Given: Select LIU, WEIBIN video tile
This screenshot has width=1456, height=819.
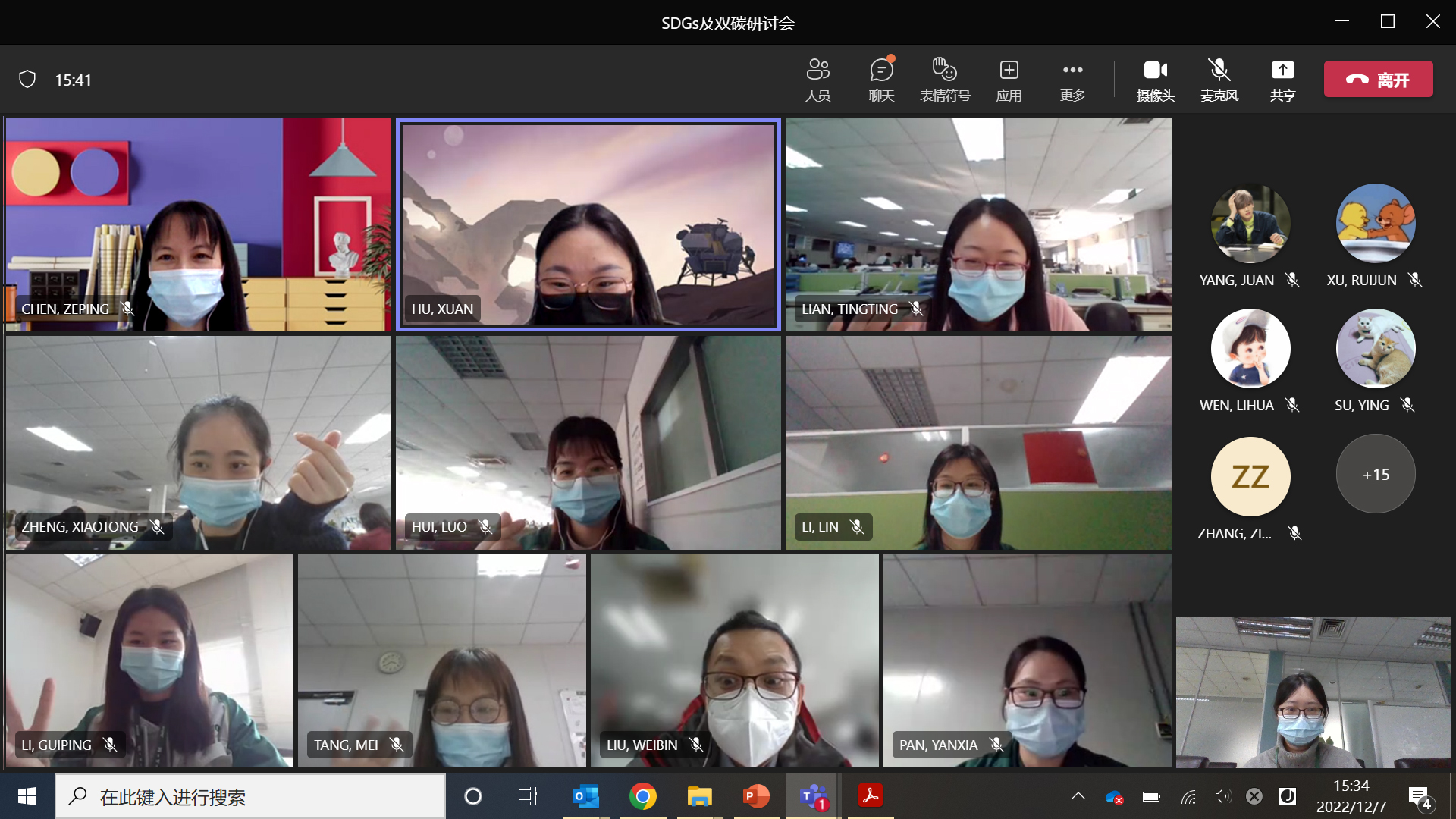Looking at the screenshot, I should coord(734,660).
